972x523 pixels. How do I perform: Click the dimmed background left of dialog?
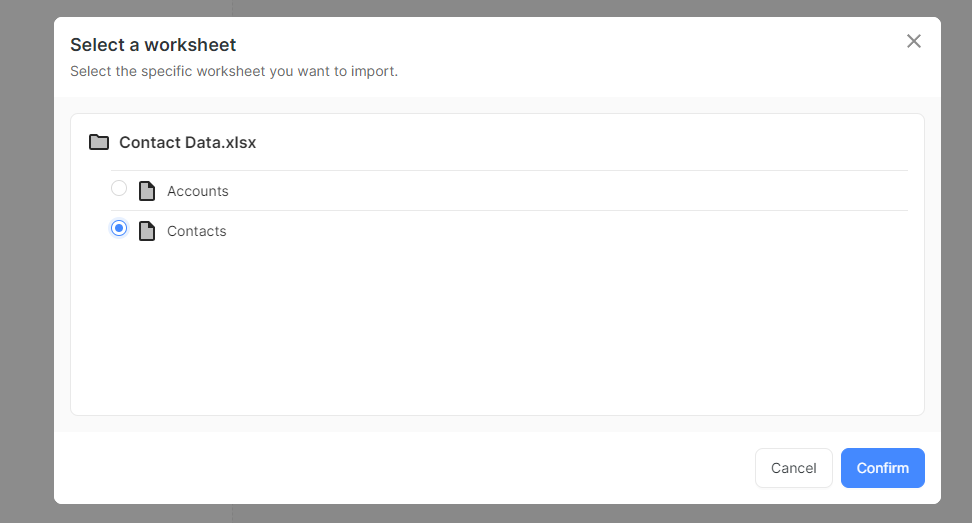coord(26,260)
